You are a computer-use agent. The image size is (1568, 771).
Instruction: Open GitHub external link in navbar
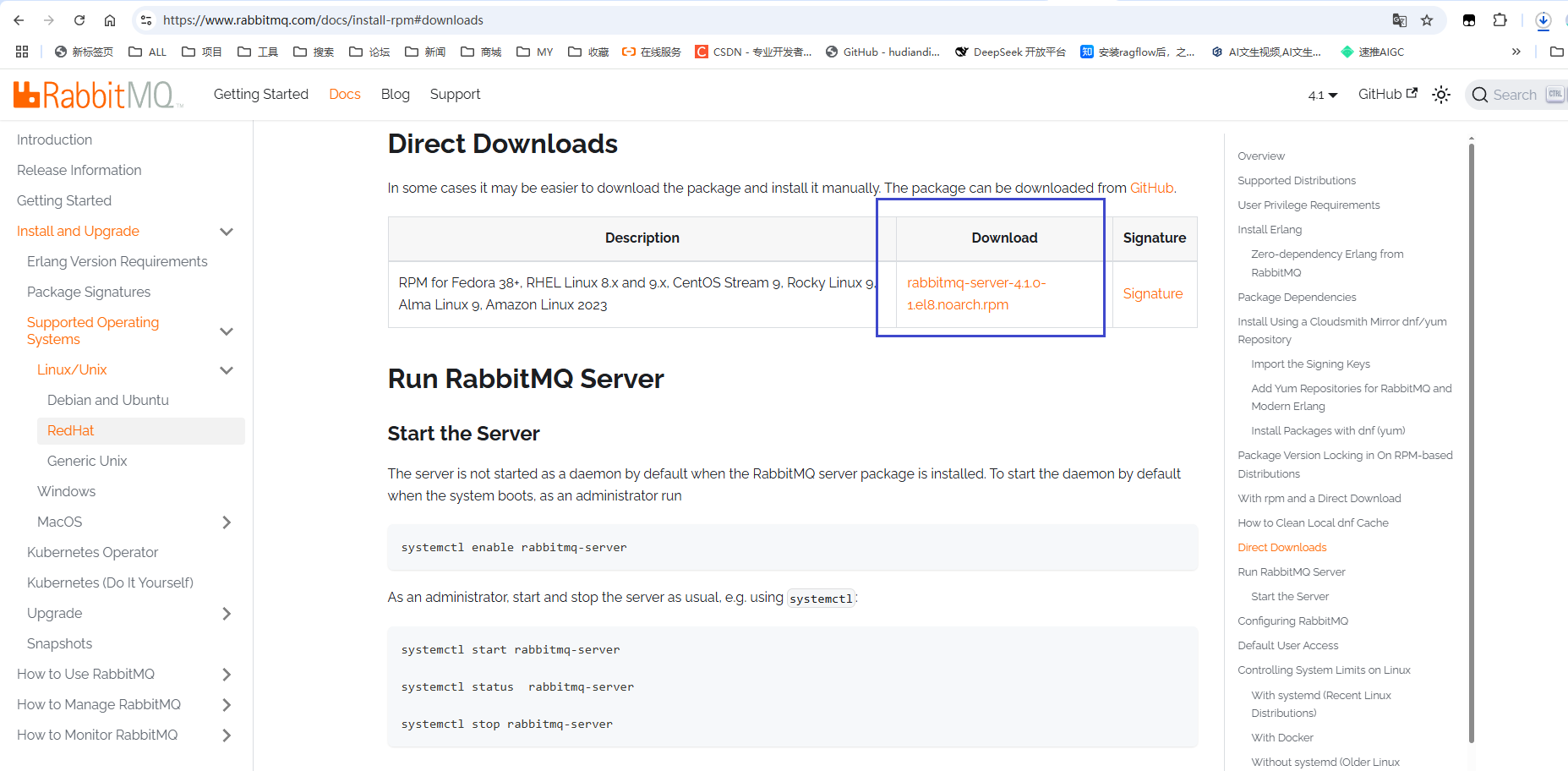coord(1388,94)
